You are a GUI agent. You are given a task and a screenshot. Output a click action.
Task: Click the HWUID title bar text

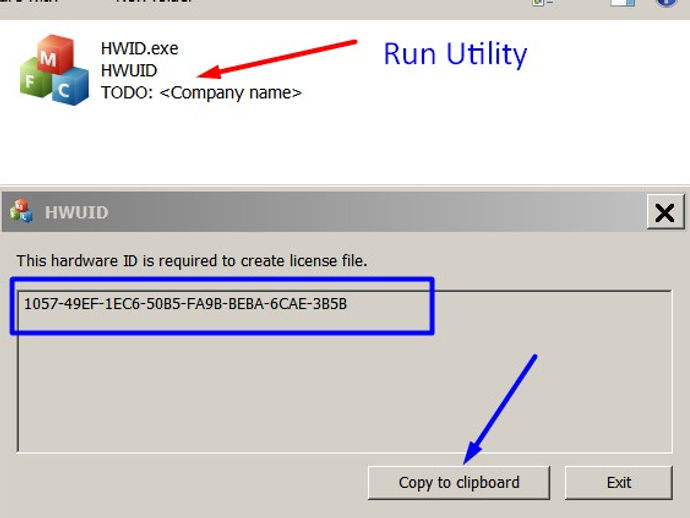77,213
